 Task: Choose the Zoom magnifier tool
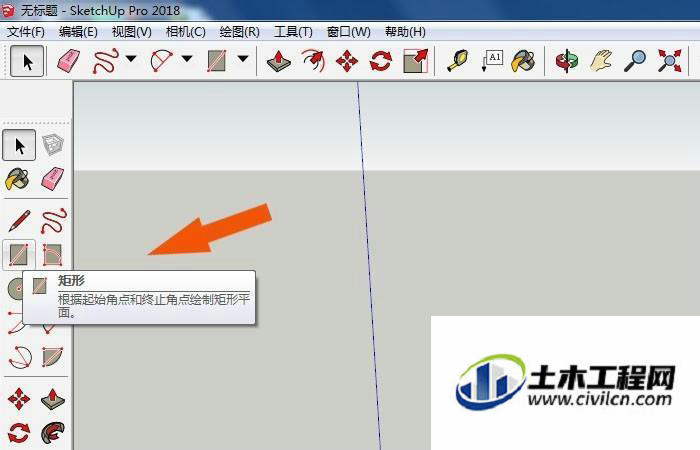635,61
